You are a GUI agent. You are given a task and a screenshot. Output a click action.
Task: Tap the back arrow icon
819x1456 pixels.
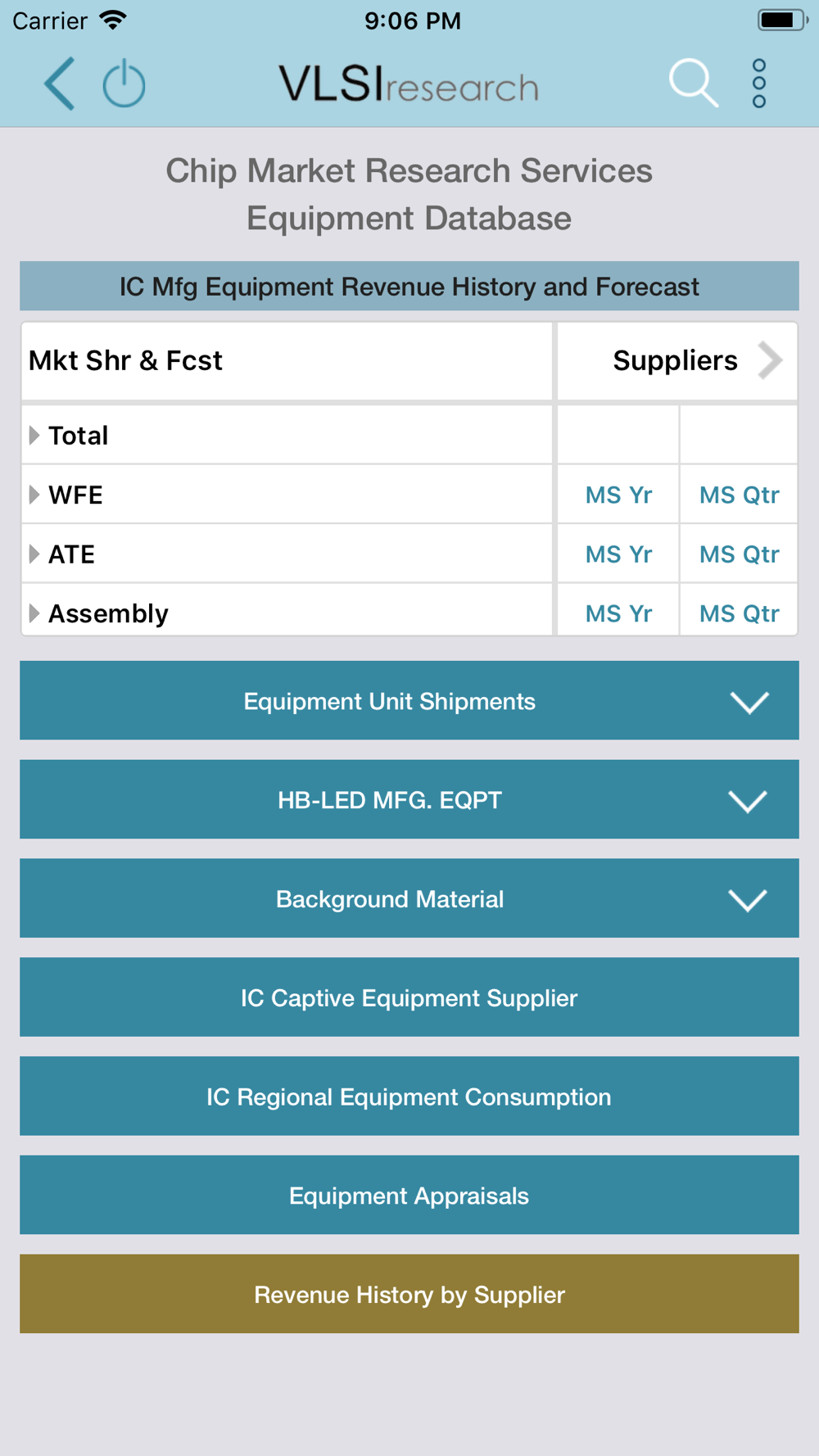coord(59,84)
